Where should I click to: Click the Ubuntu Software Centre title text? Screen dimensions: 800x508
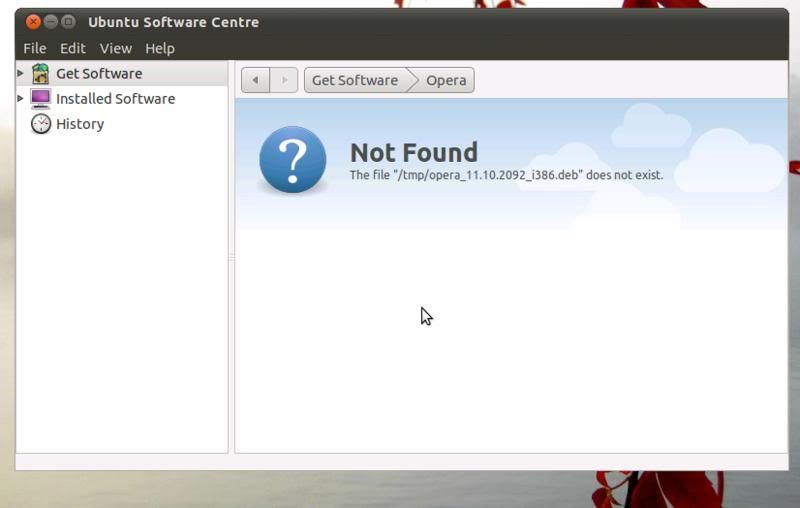pyautogui.click(x=173, y=22)
